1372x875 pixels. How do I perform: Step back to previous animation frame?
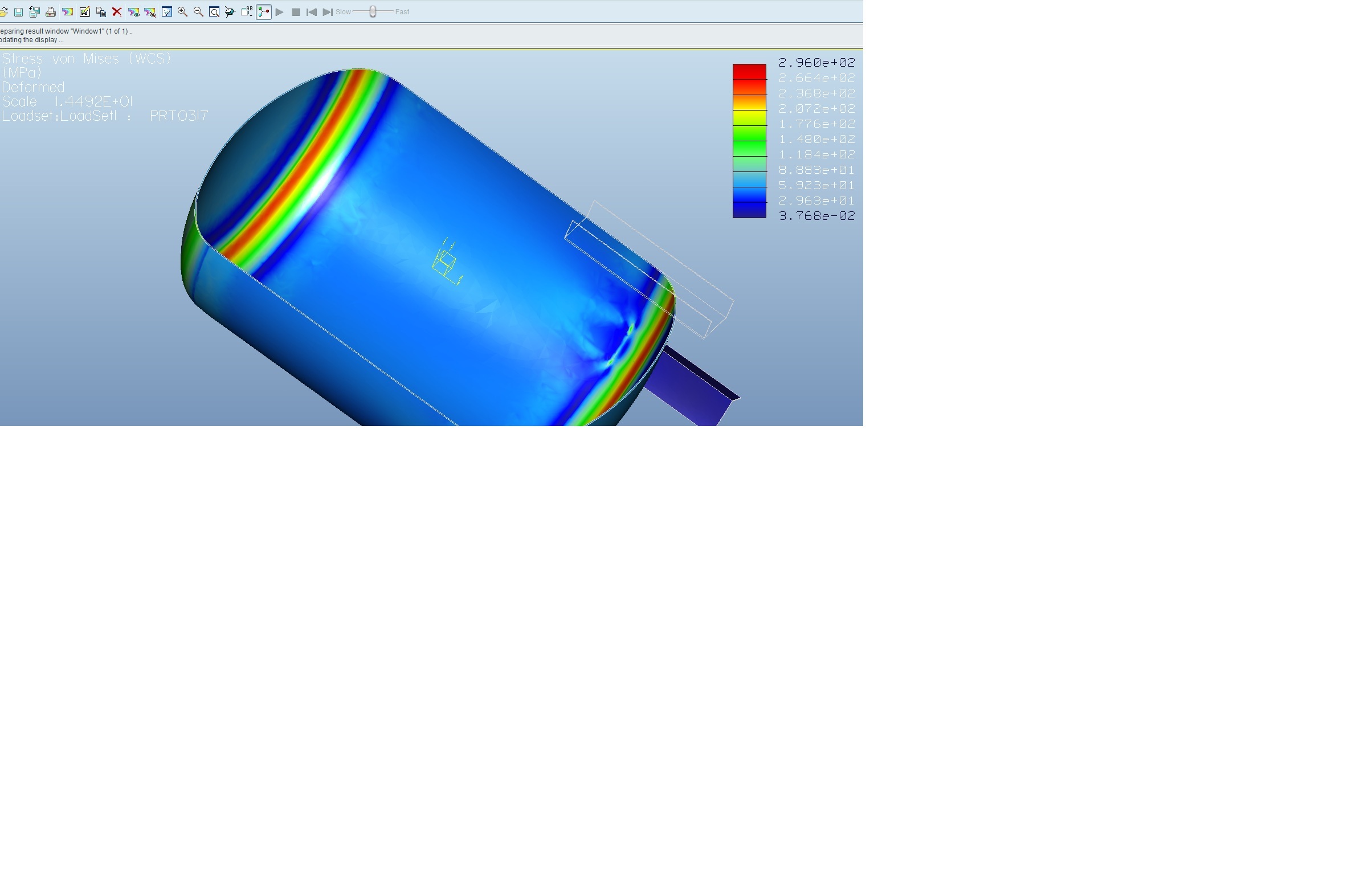pyautogui.click(x=312, y=12)
